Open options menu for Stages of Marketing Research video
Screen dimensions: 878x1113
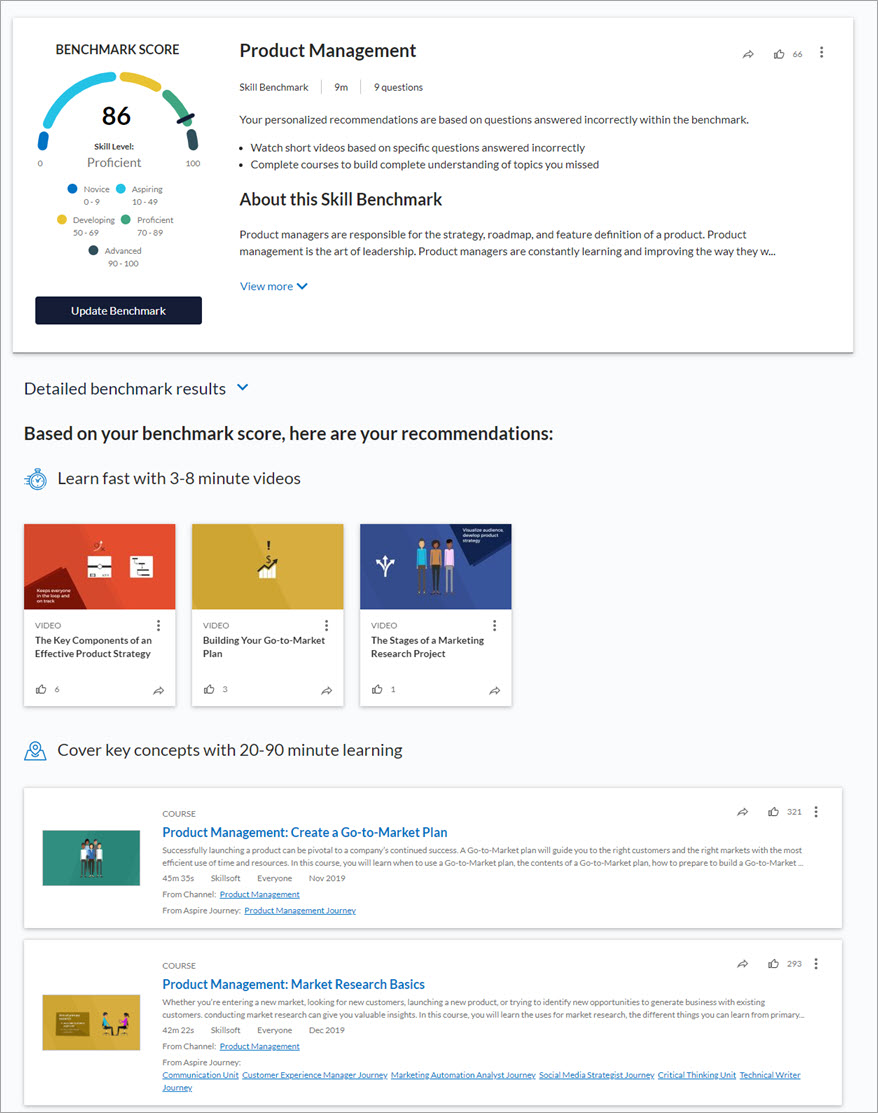coord(494,626)
